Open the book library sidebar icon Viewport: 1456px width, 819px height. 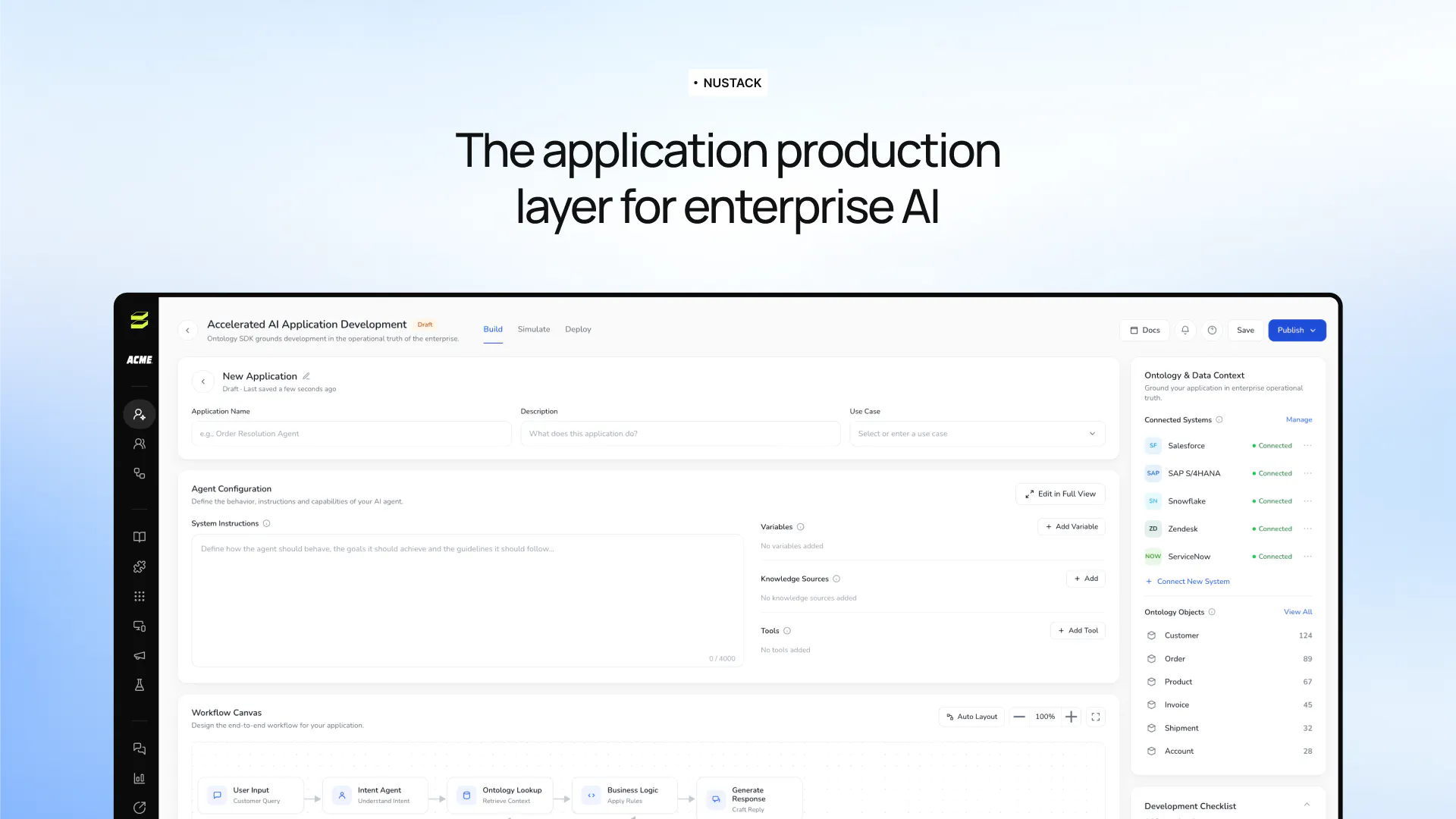(x=140, y=537)
